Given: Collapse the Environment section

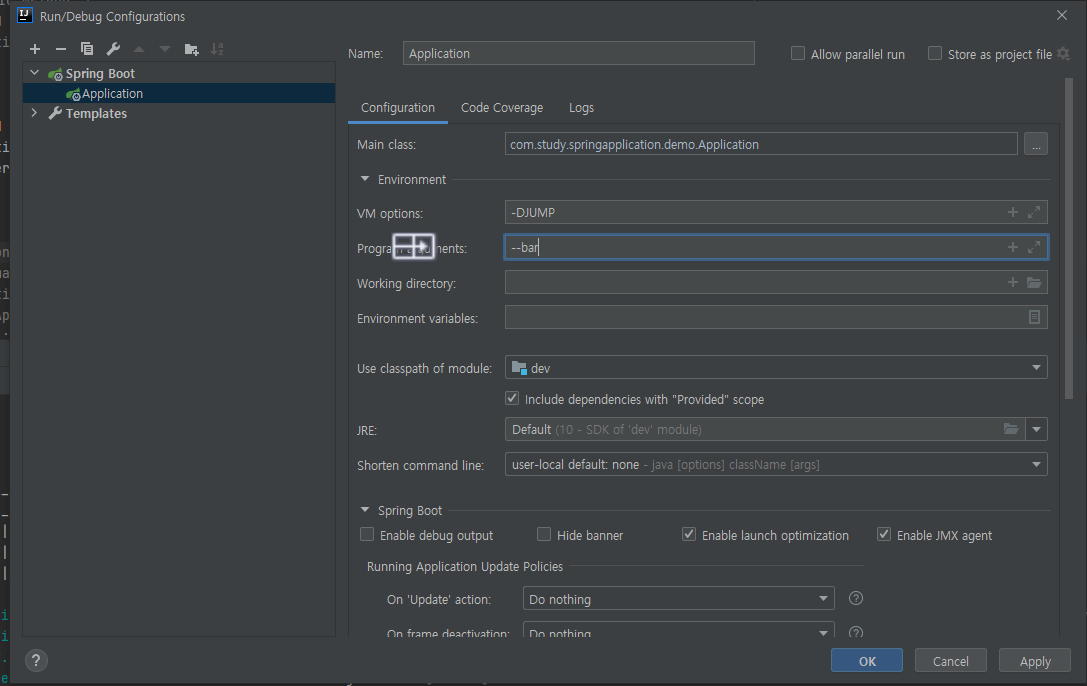Looking at the screenshot, I should pos(365,179).
